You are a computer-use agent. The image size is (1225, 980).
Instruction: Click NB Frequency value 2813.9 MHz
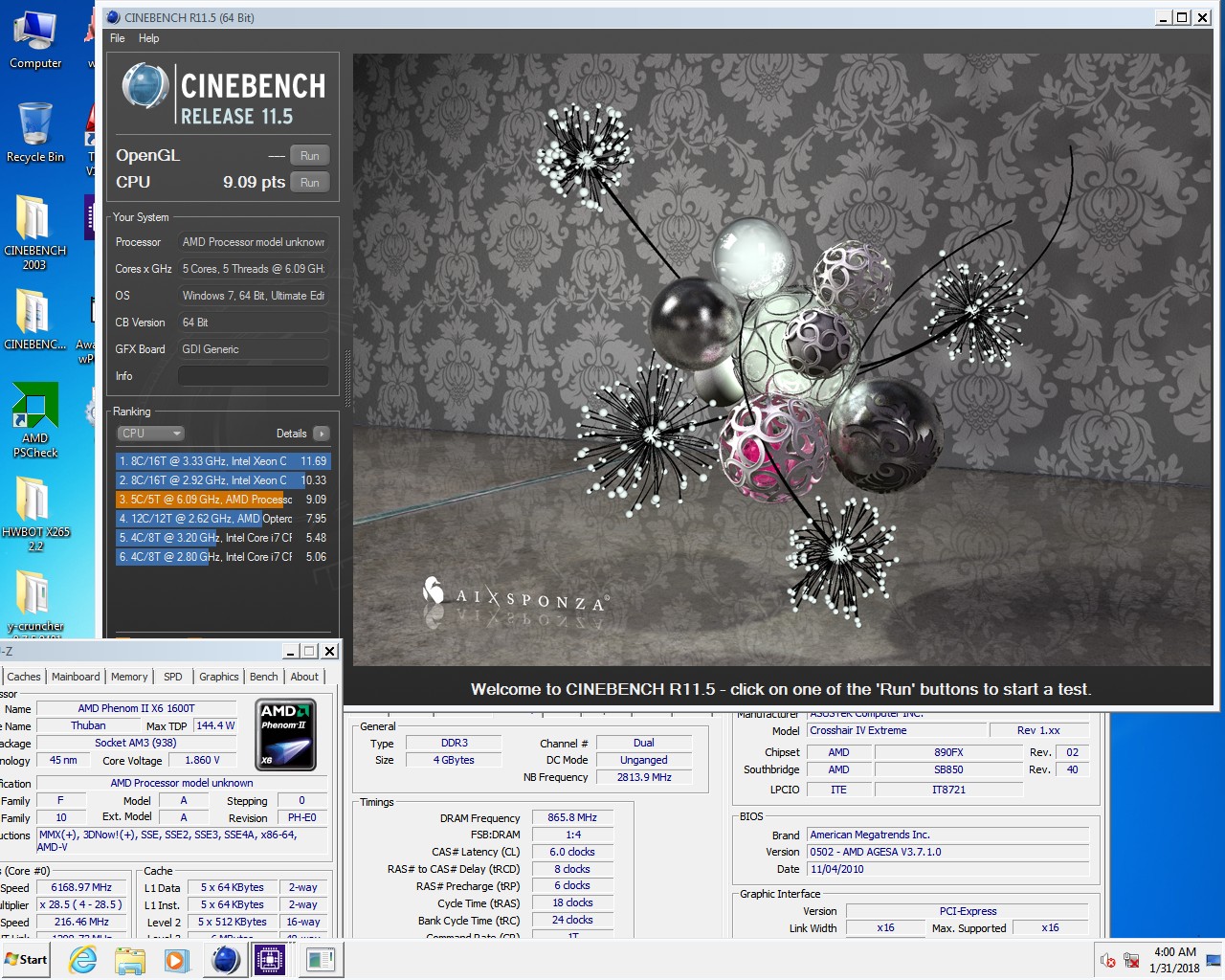tap(644, 777)
